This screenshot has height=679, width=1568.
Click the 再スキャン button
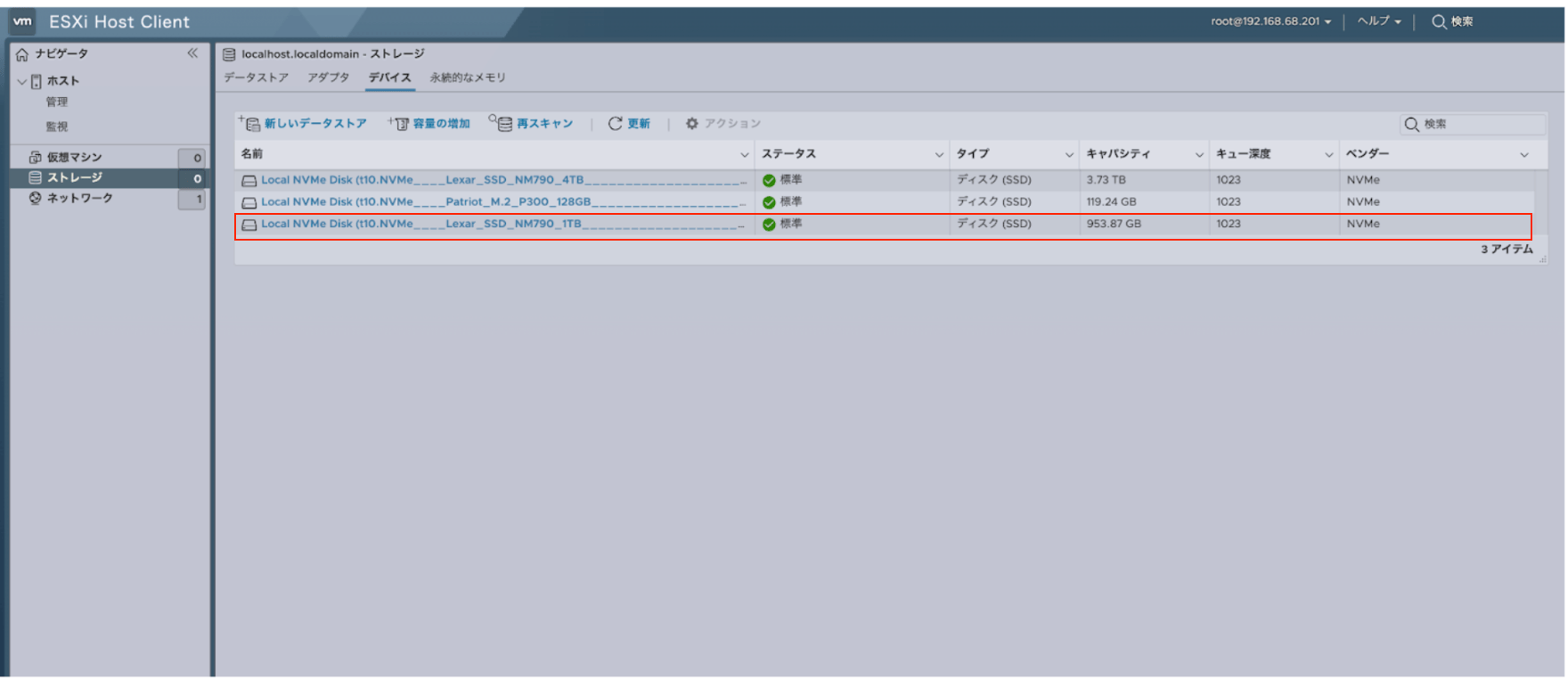pos(531,123)
